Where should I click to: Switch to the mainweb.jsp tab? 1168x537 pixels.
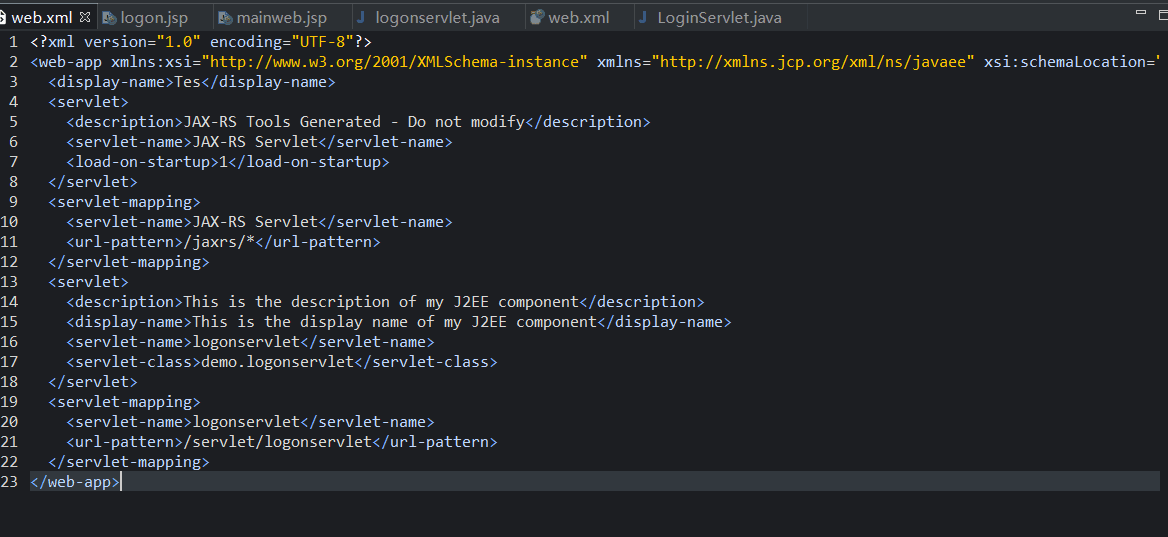click(281, 18)
